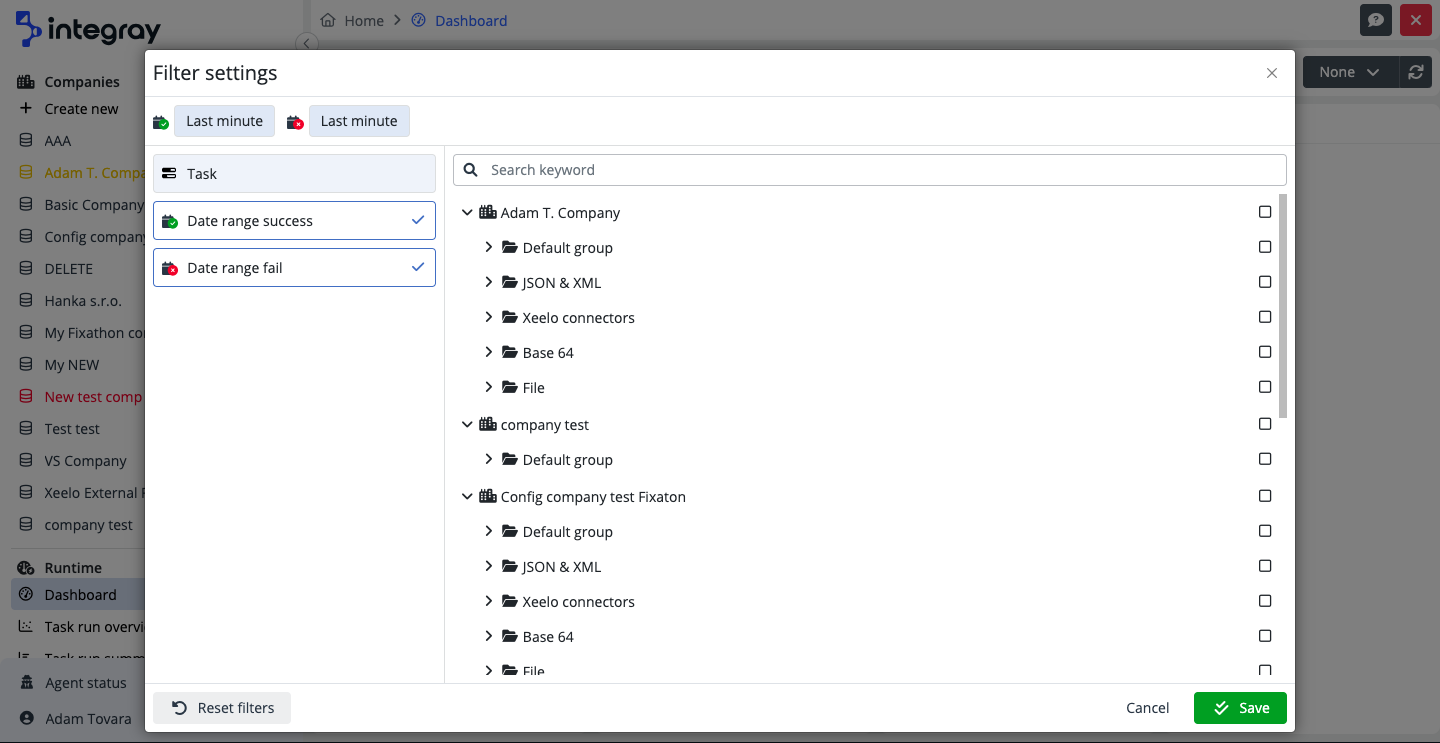Open the None dropdown in the header

[x=1349, y=72]
